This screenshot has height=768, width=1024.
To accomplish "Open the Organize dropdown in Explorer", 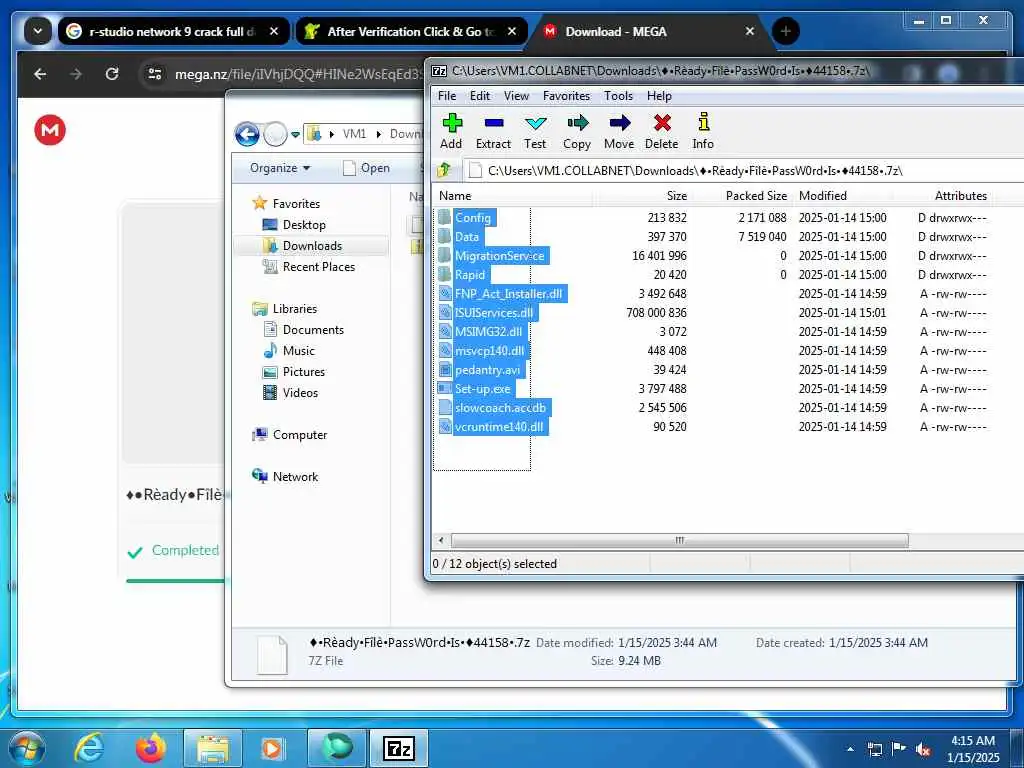I will (x=280, y=168).
